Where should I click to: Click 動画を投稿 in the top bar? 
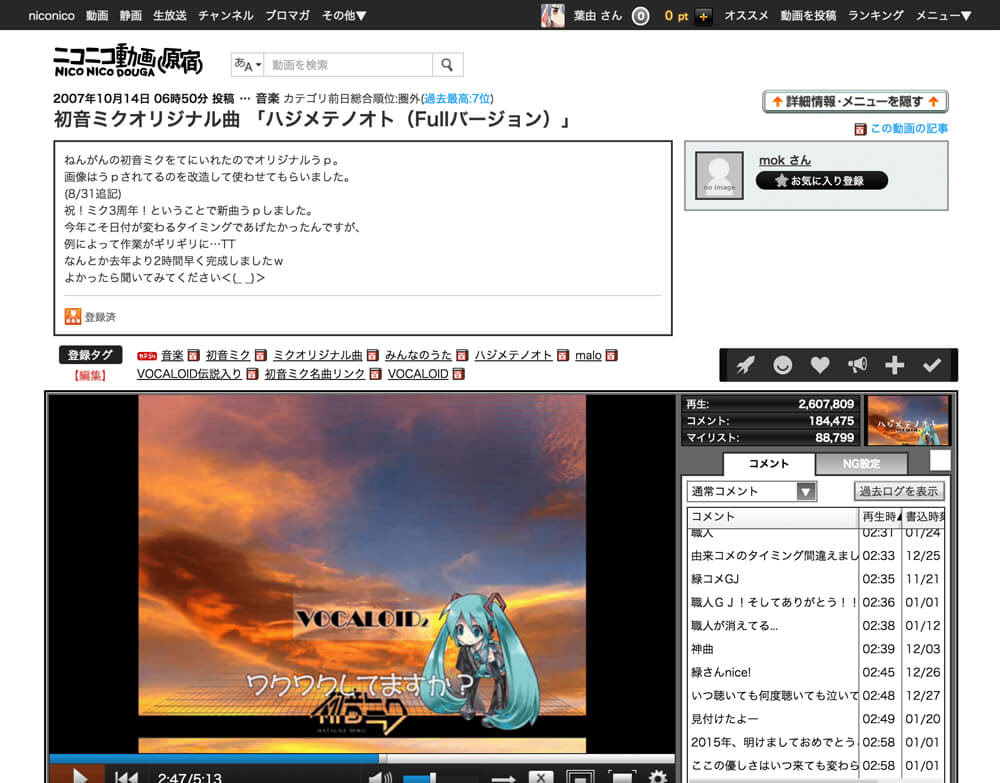tap(808, 15)
